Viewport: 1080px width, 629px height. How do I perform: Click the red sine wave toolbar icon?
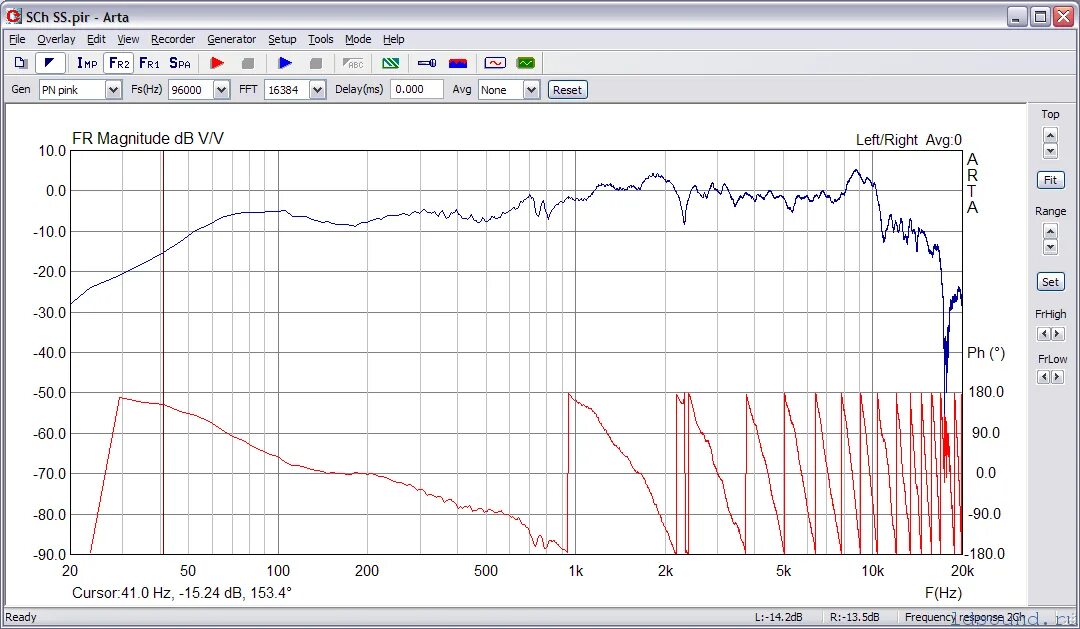point(495,63)
